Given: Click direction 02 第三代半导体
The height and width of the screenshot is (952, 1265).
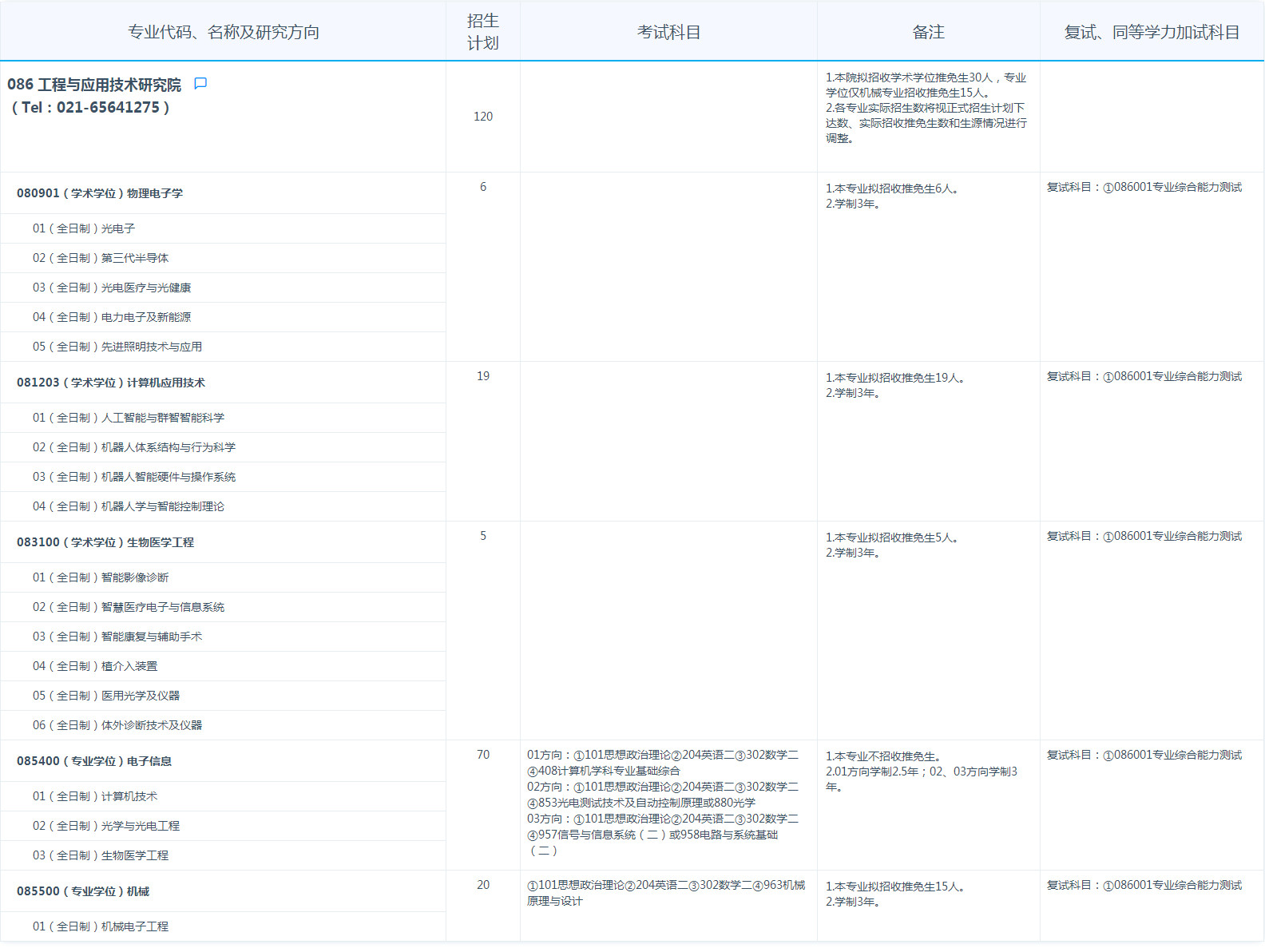Looking at the screenshot, I should pos(101,258).
